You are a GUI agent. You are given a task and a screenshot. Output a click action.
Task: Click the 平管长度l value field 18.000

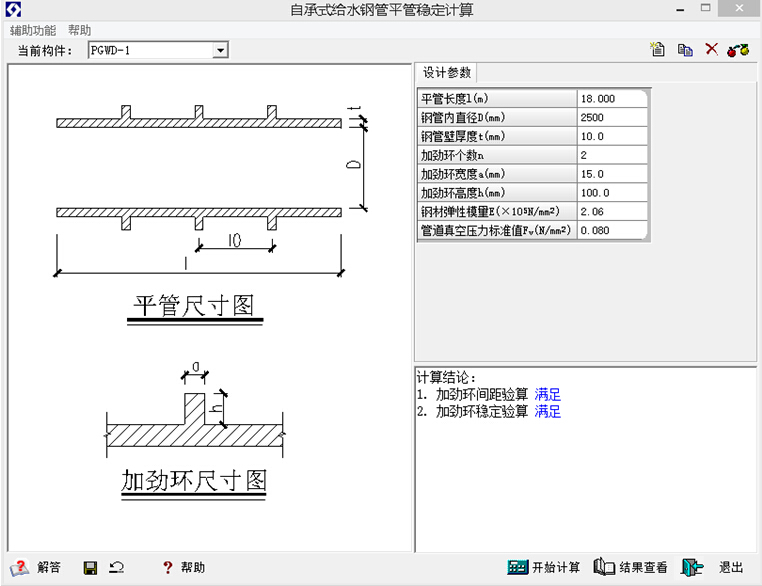[612, 99]
